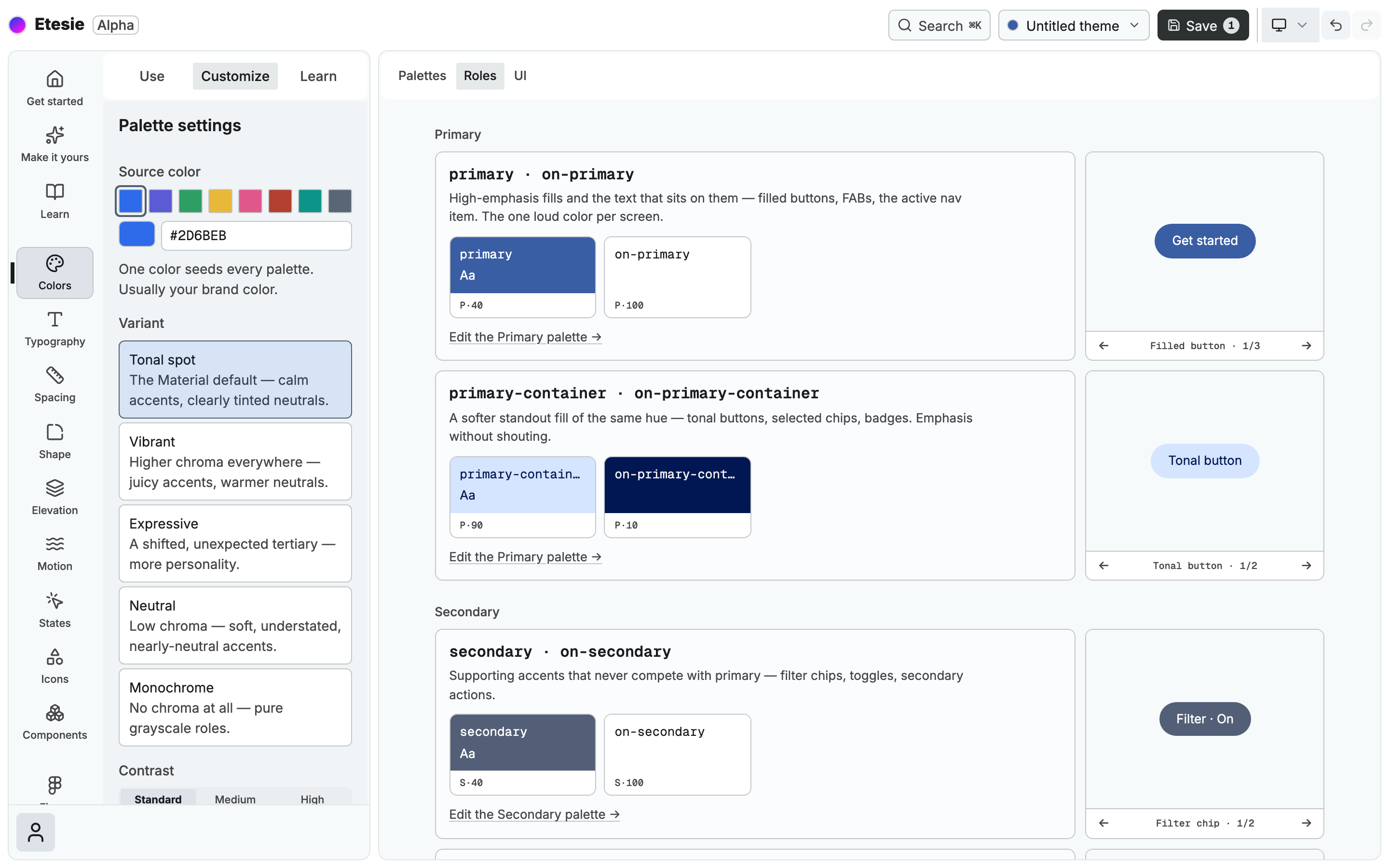Open the States section
This screenshot has width=1389, height=868.
pyautogui.click(x=54, y=610)
